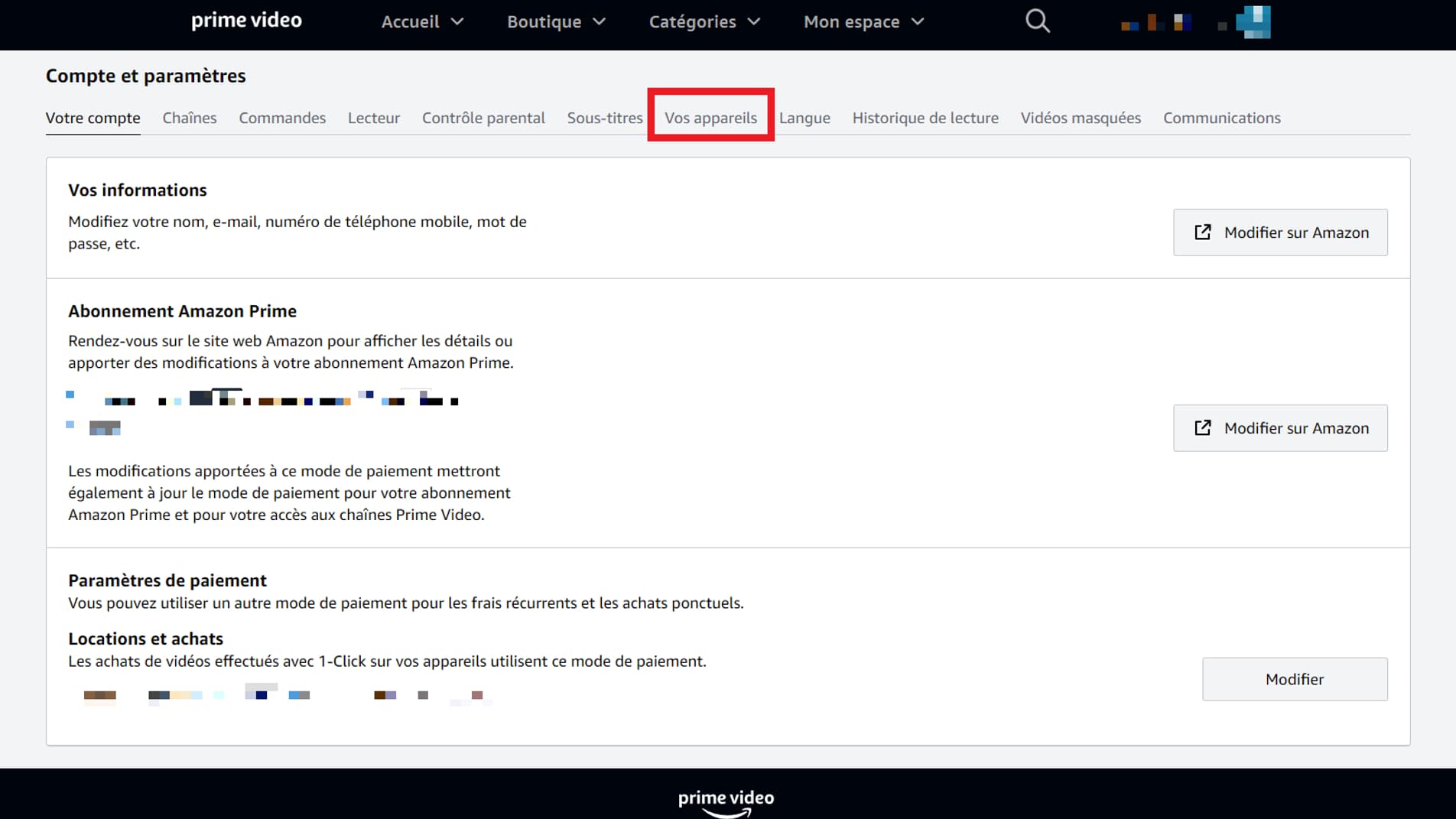The width and height of the screenshot is (1456, 819).
Task: Switch to the Sous-titres tab
Action: coord(605,118)
